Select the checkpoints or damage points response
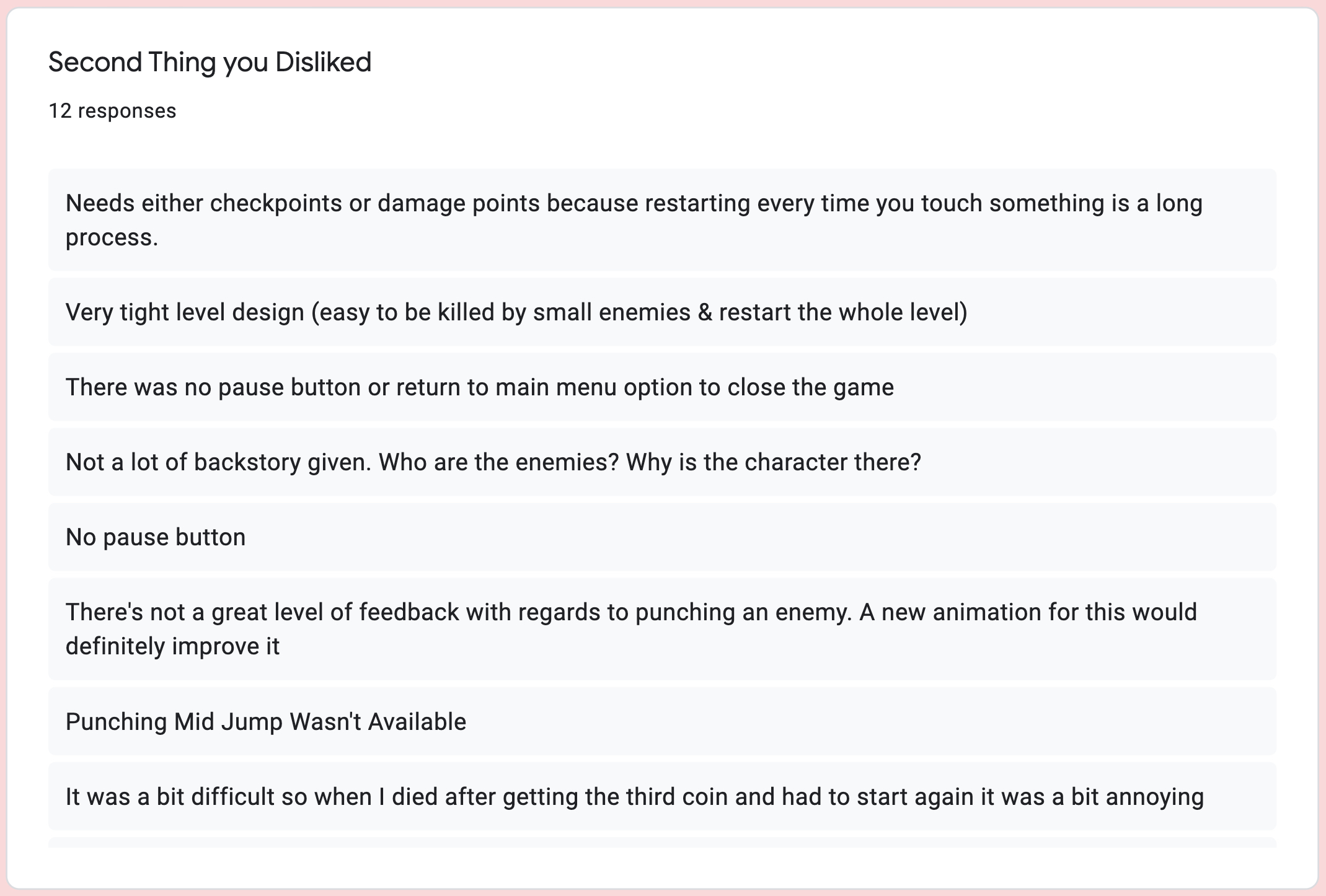 tap(662, 219)
